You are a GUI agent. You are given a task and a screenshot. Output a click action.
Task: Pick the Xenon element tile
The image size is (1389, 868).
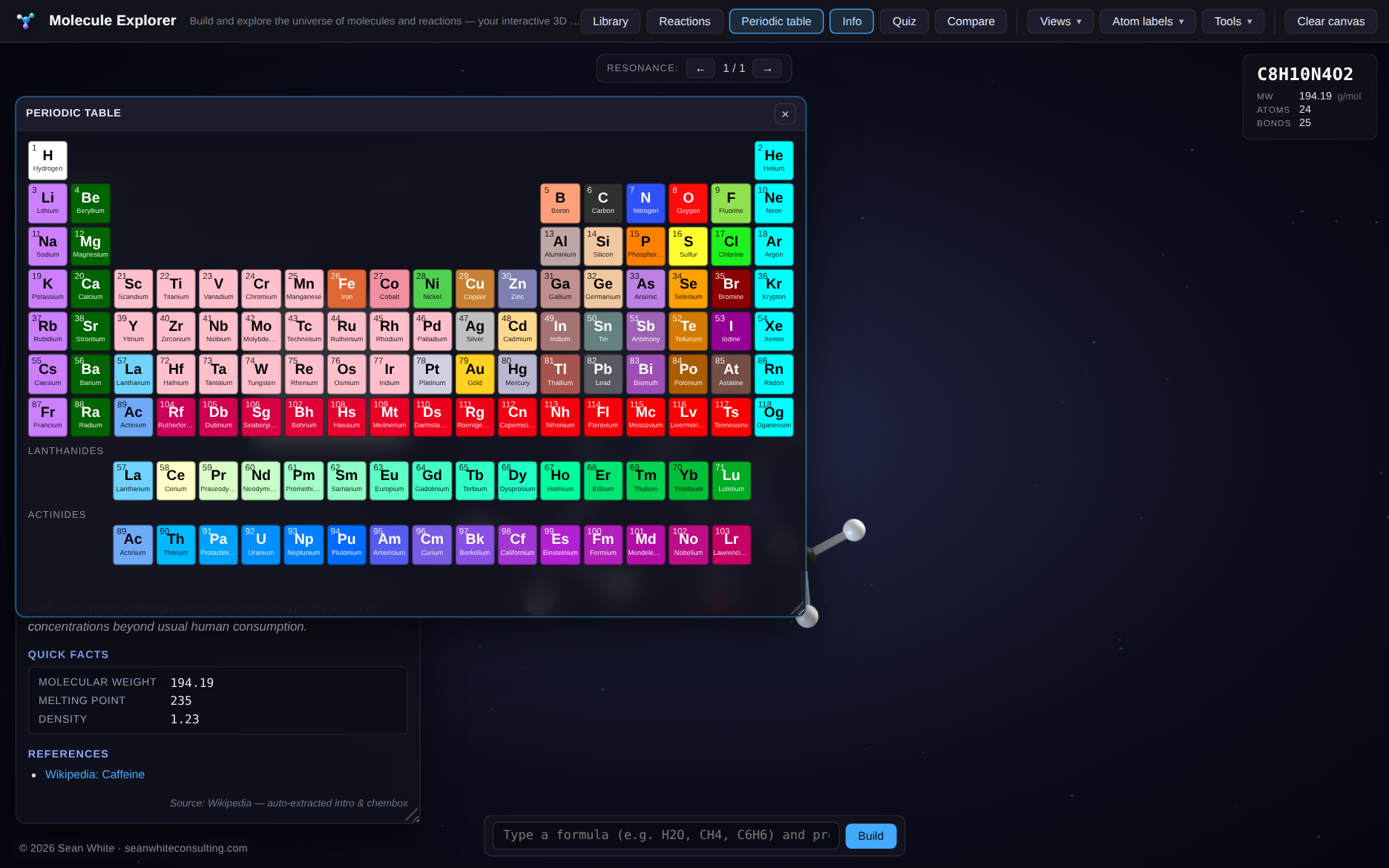(774, 332)
